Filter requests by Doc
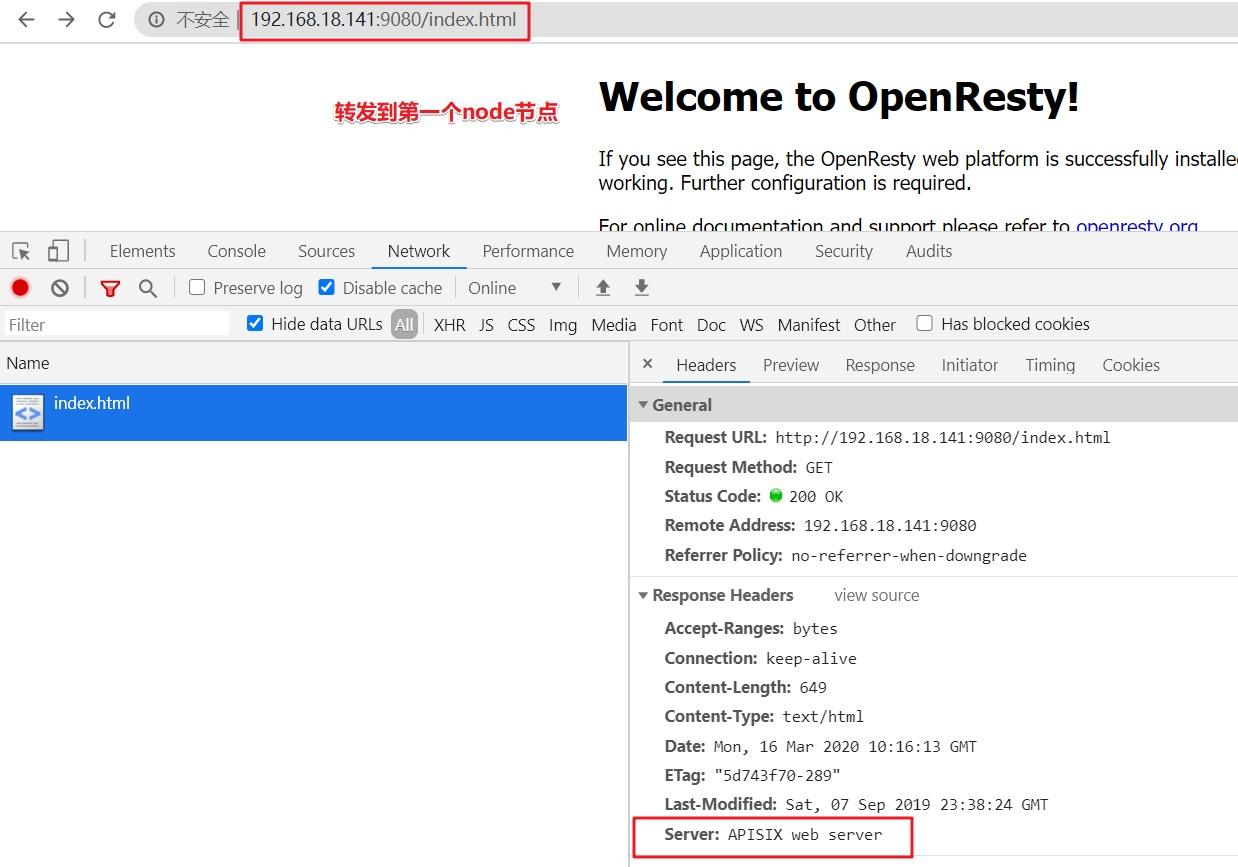This screenshot has width=1238, height=867. [711, 324]
